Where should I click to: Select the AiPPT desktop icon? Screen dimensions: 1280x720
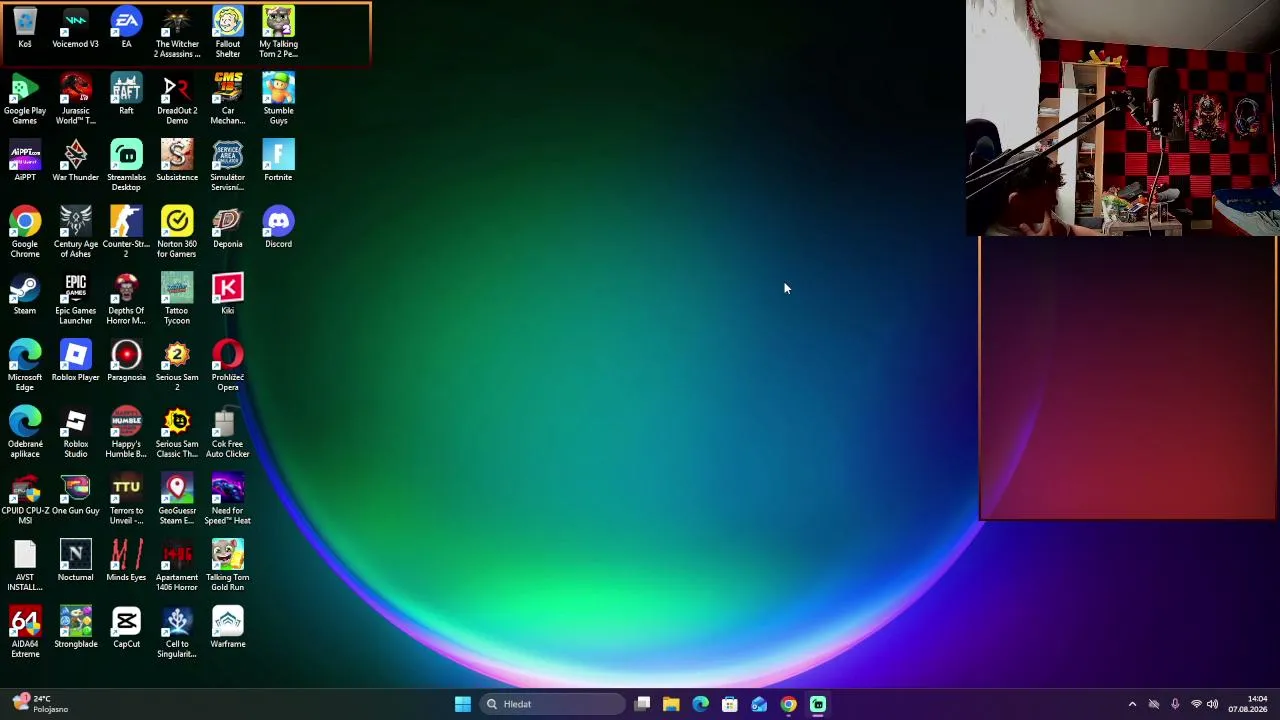click(25, 162)
